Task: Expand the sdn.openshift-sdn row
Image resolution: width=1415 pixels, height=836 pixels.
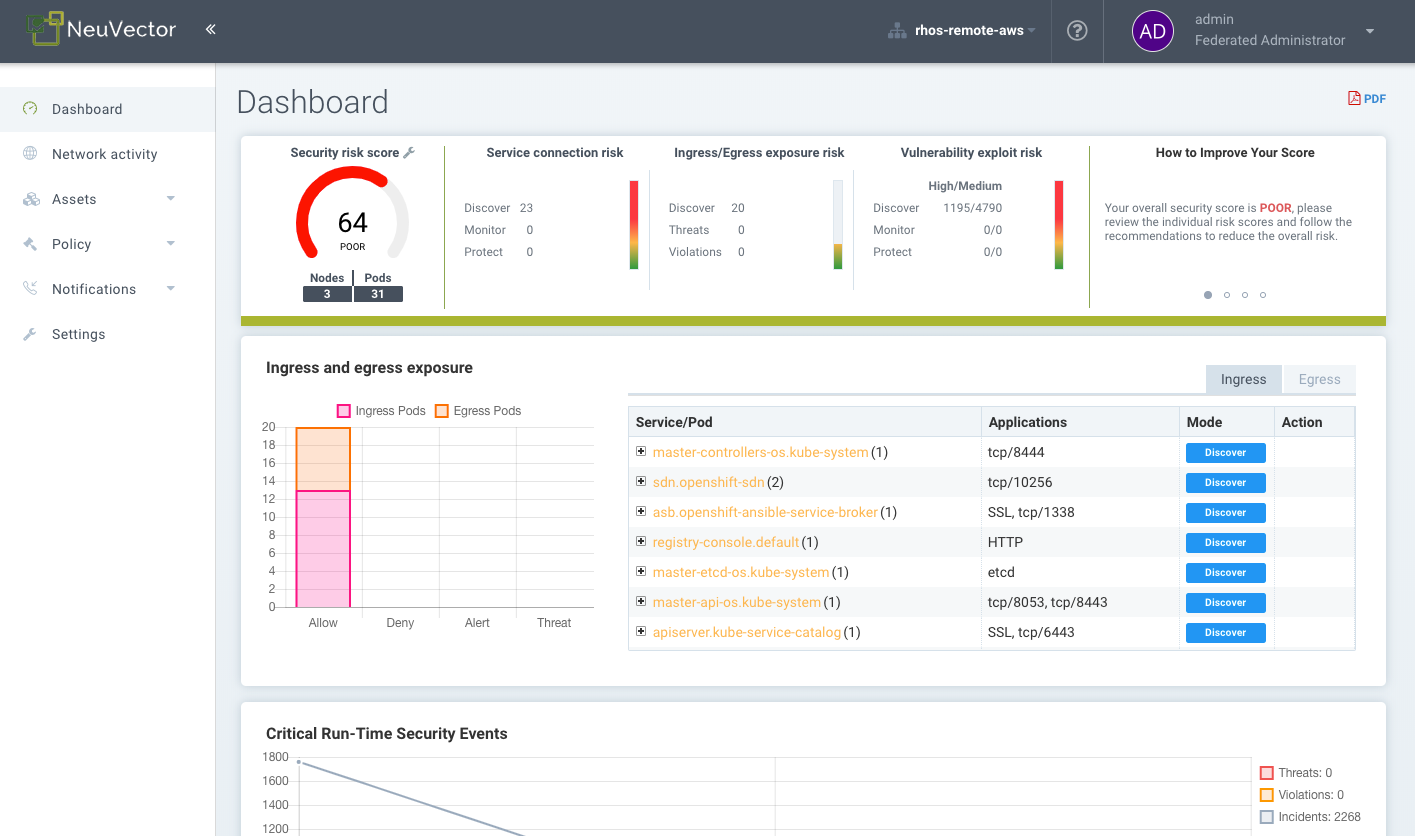Action: coord(641,482)
